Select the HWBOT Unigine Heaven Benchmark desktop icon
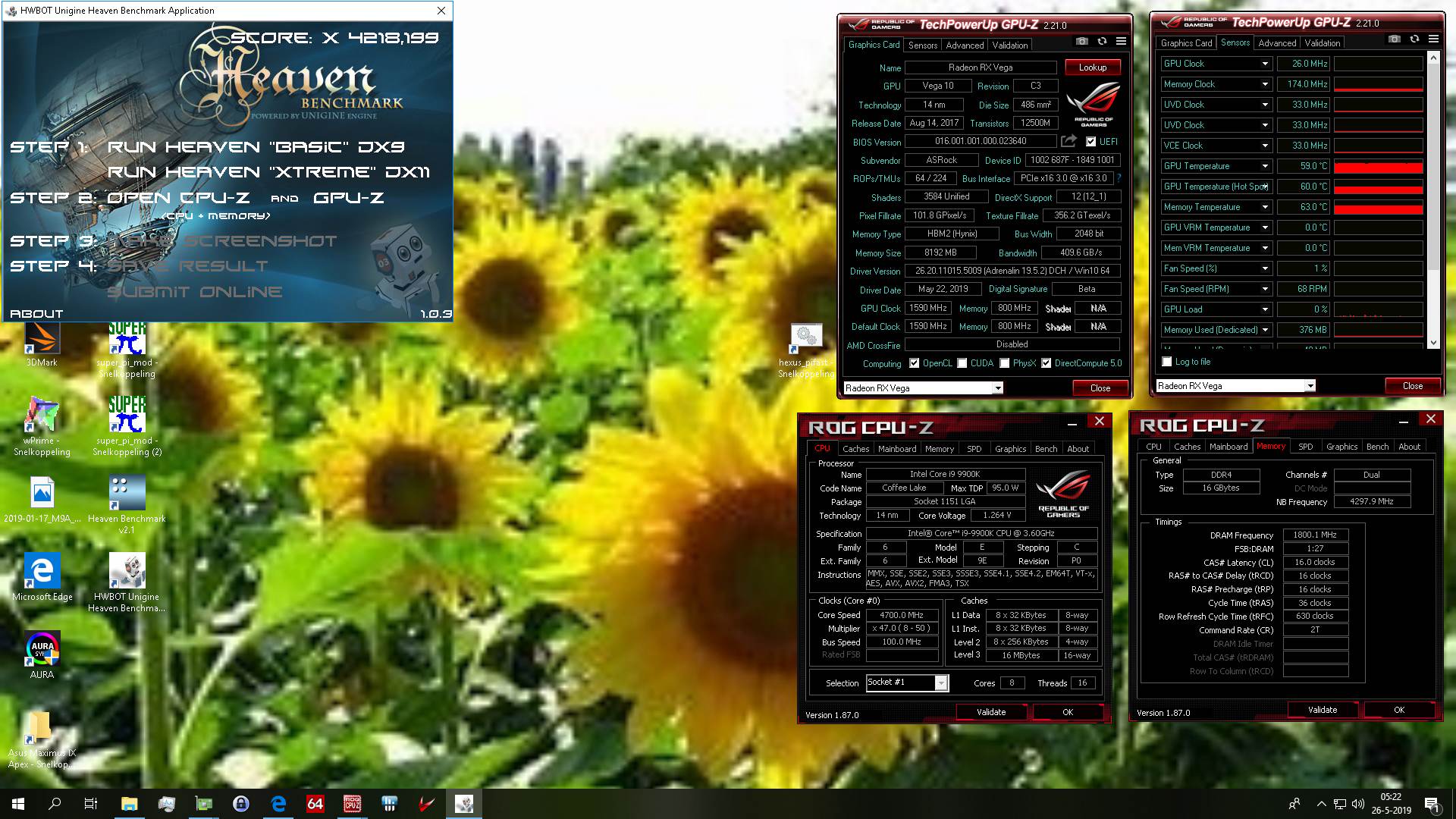This screenshot has width=1456, height=819. [x=127, y=582]
